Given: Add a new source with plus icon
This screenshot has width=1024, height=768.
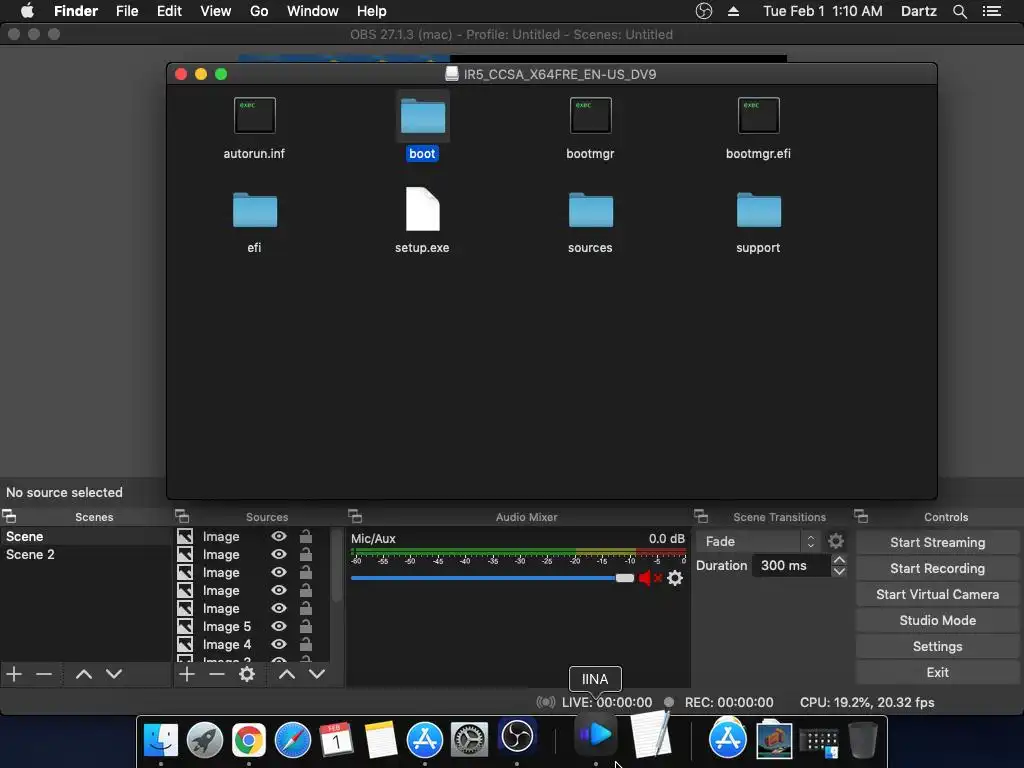Looking at the screenshot, I should (187, 674).
